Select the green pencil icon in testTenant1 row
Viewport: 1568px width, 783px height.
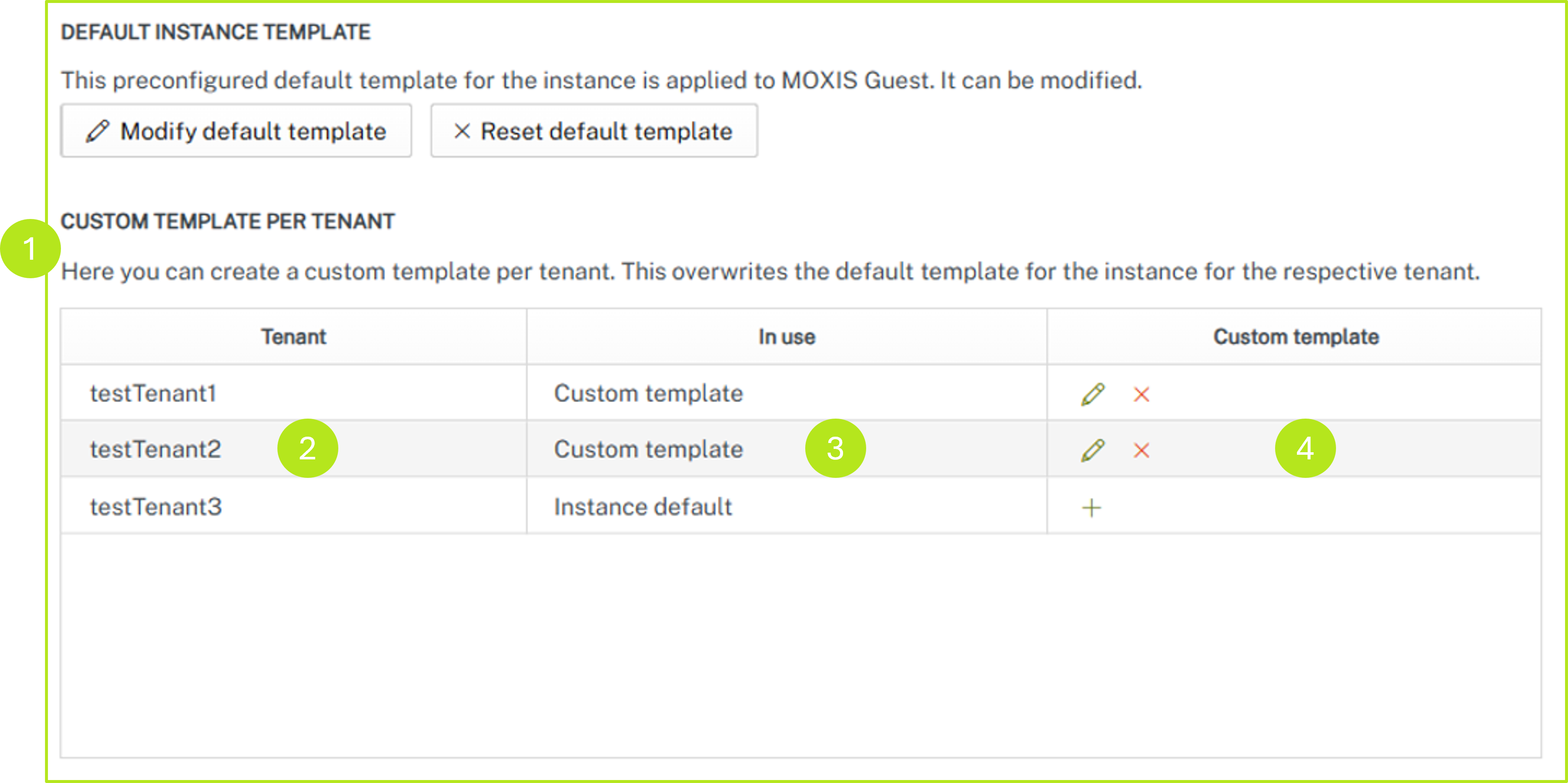point(1093,394)
